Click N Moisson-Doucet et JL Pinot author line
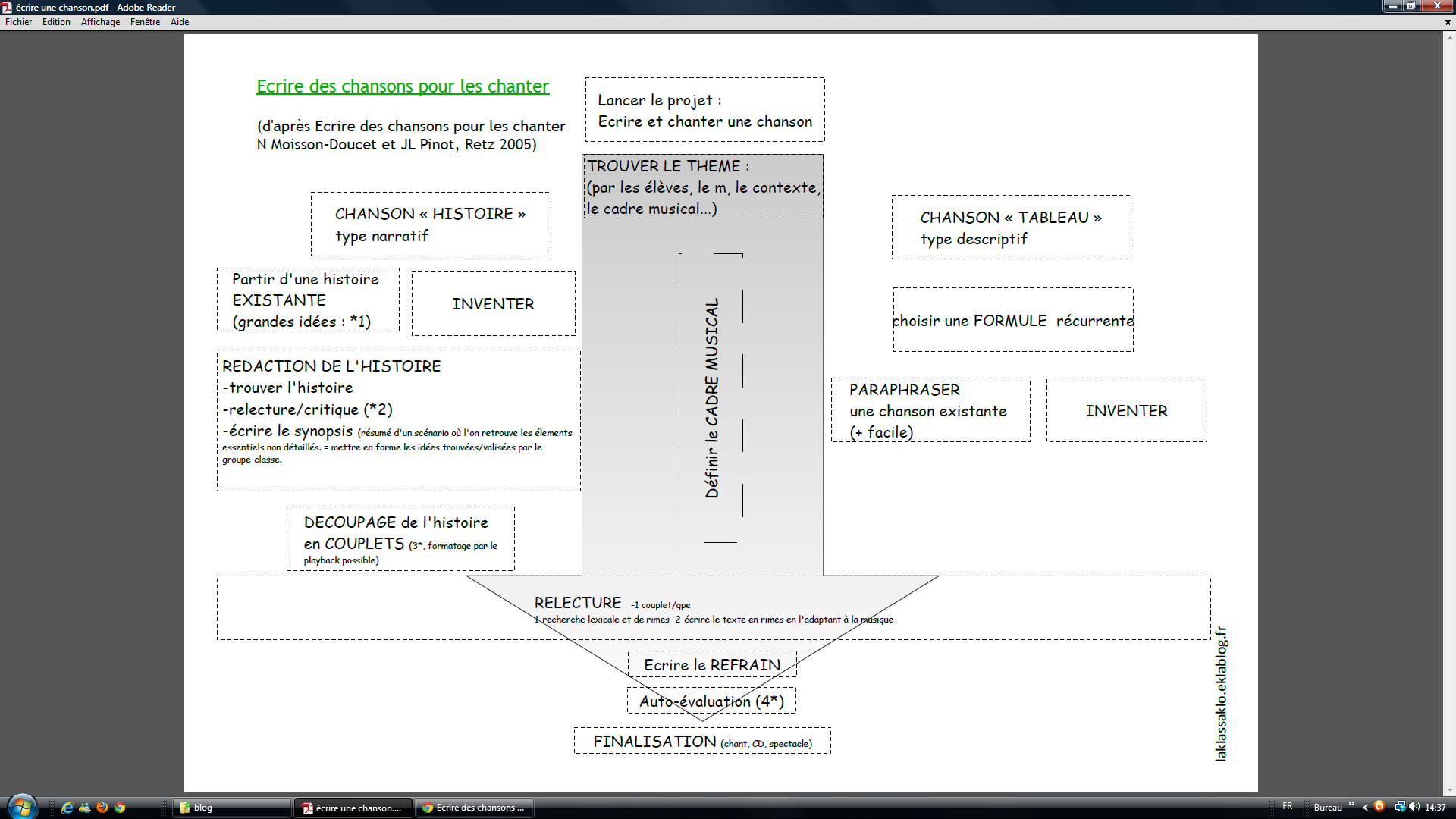The width and height of the screenshot is (1456, 819). (397, 144)
